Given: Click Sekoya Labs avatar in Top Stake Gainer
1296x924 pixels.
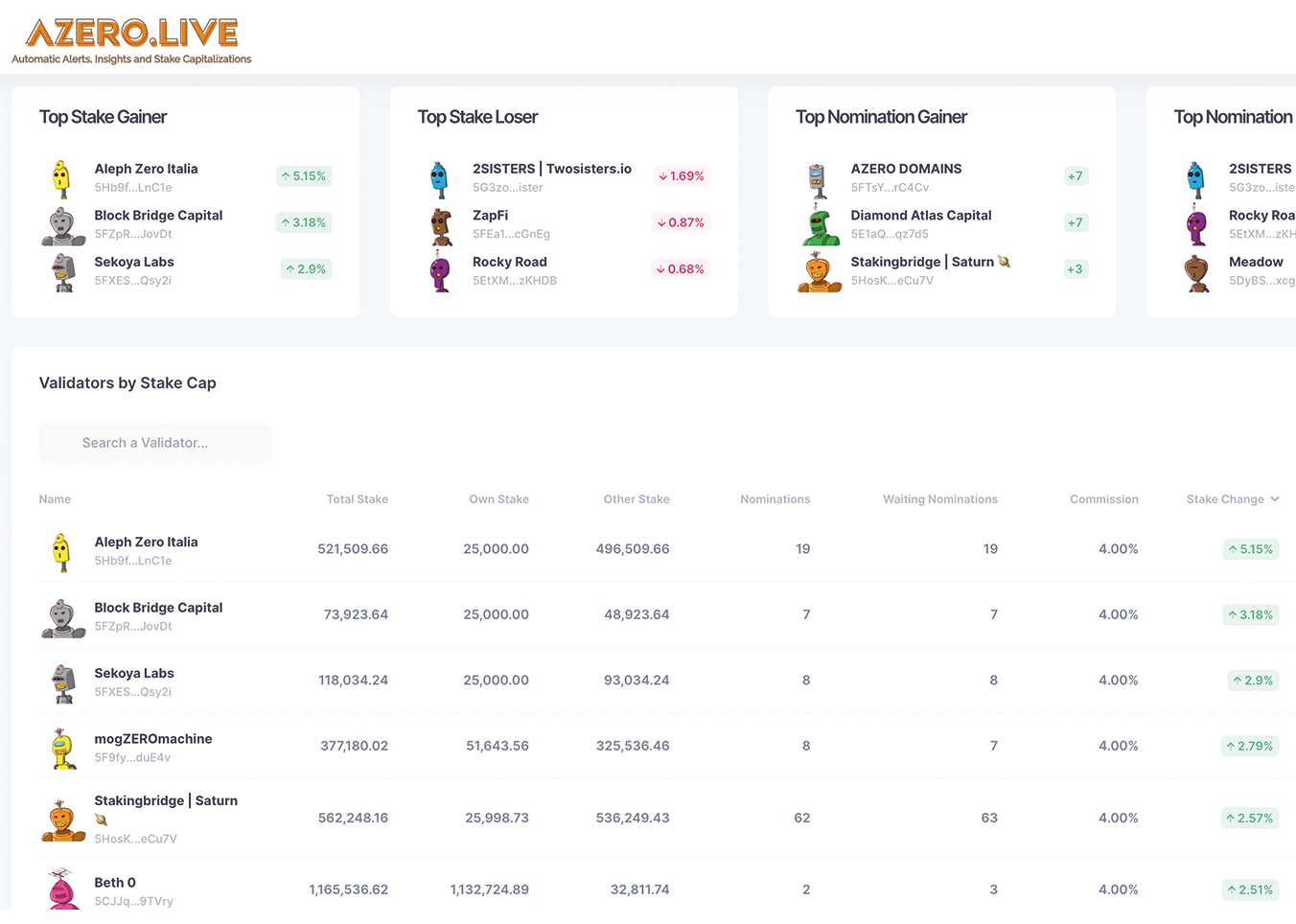Looking at the screenshot, I should coord(63,272).
